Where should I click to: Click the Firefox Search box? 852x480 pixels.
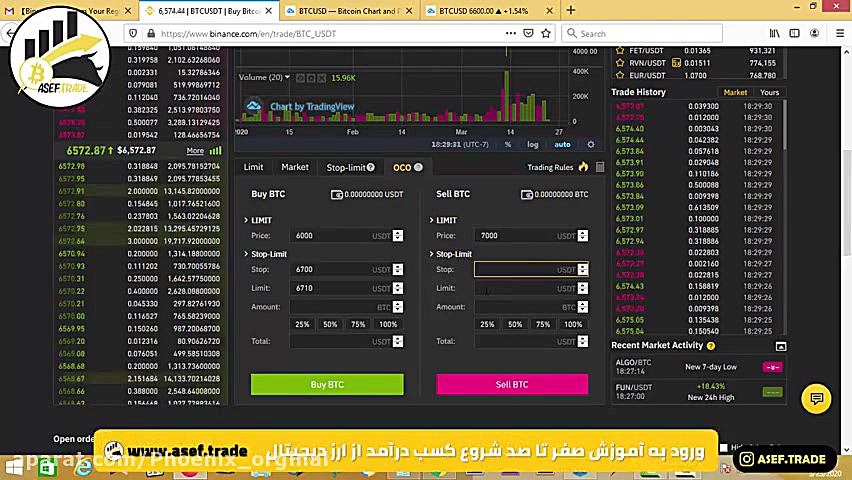tap(642, 33)
